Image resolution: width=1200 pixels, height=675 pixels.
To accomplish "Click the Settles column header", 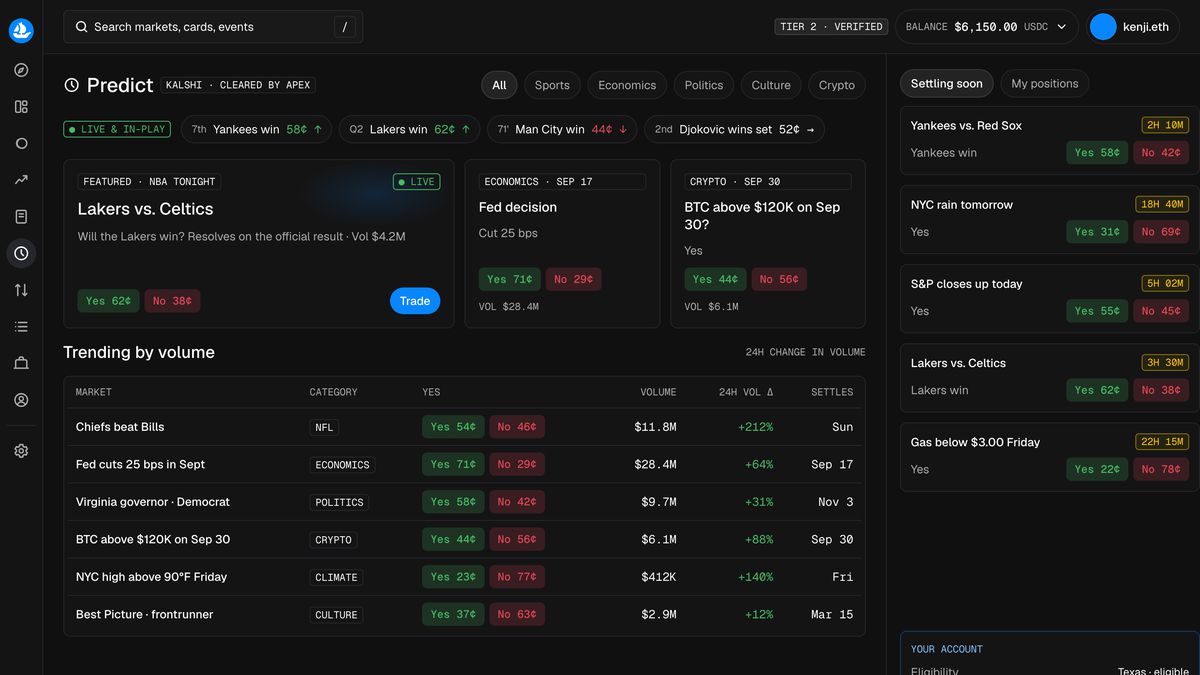I will coord(832,392).
